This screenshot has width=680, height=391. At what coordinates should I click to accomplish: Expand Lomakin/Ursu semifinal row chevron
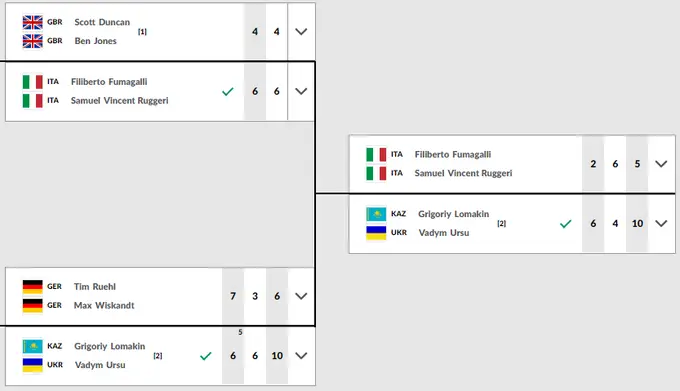pos(301,355)
